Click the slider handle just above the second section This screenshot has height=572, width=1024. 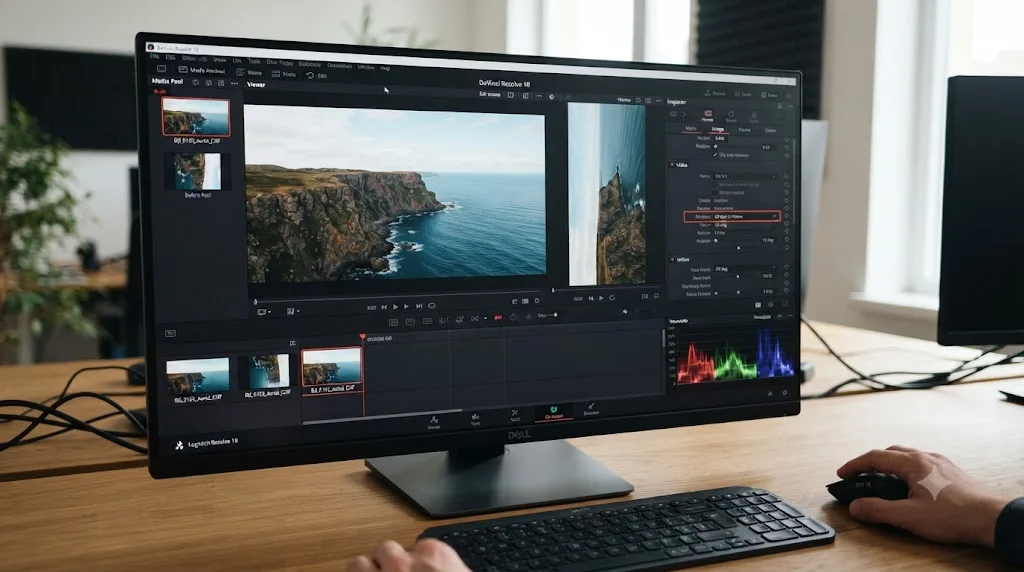tap(739, 248)
